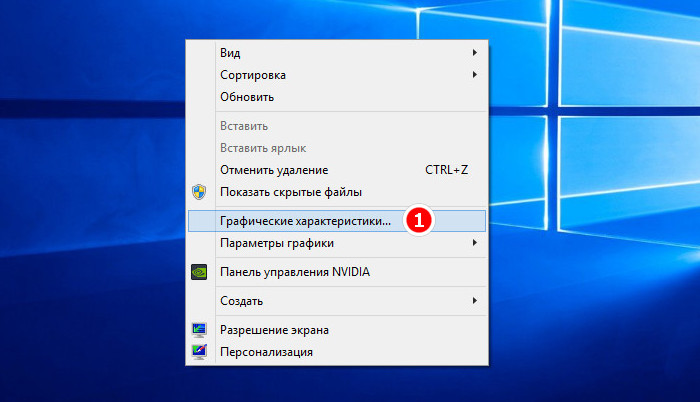
Task: Open Персонализация settings
Action: click(337, 352)
